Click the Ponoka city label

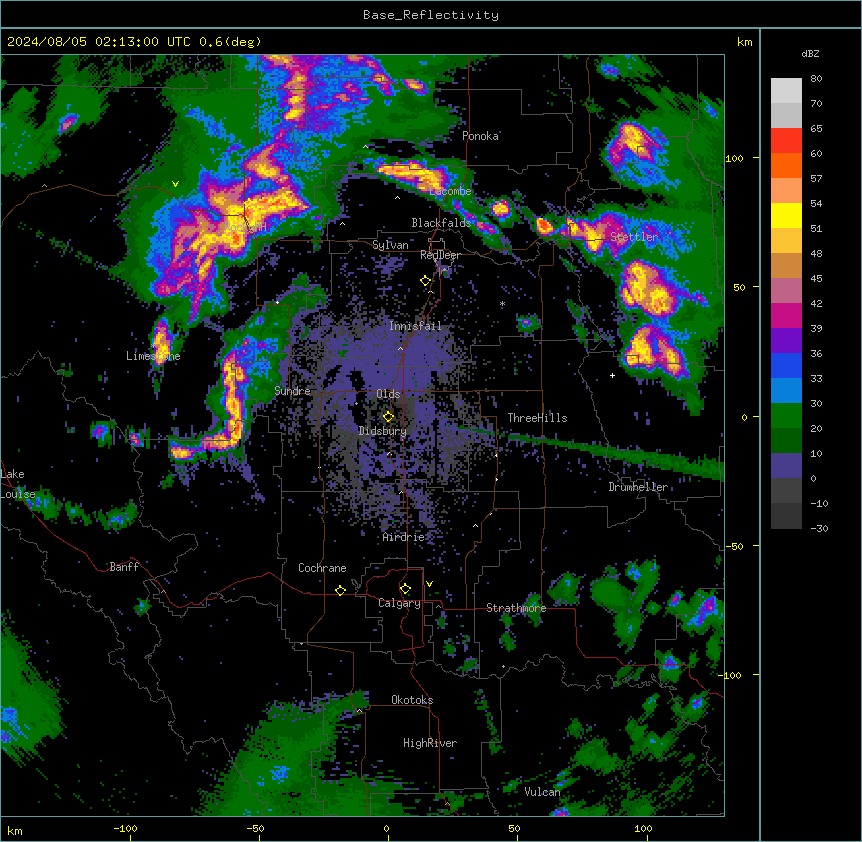pos(480,136)
